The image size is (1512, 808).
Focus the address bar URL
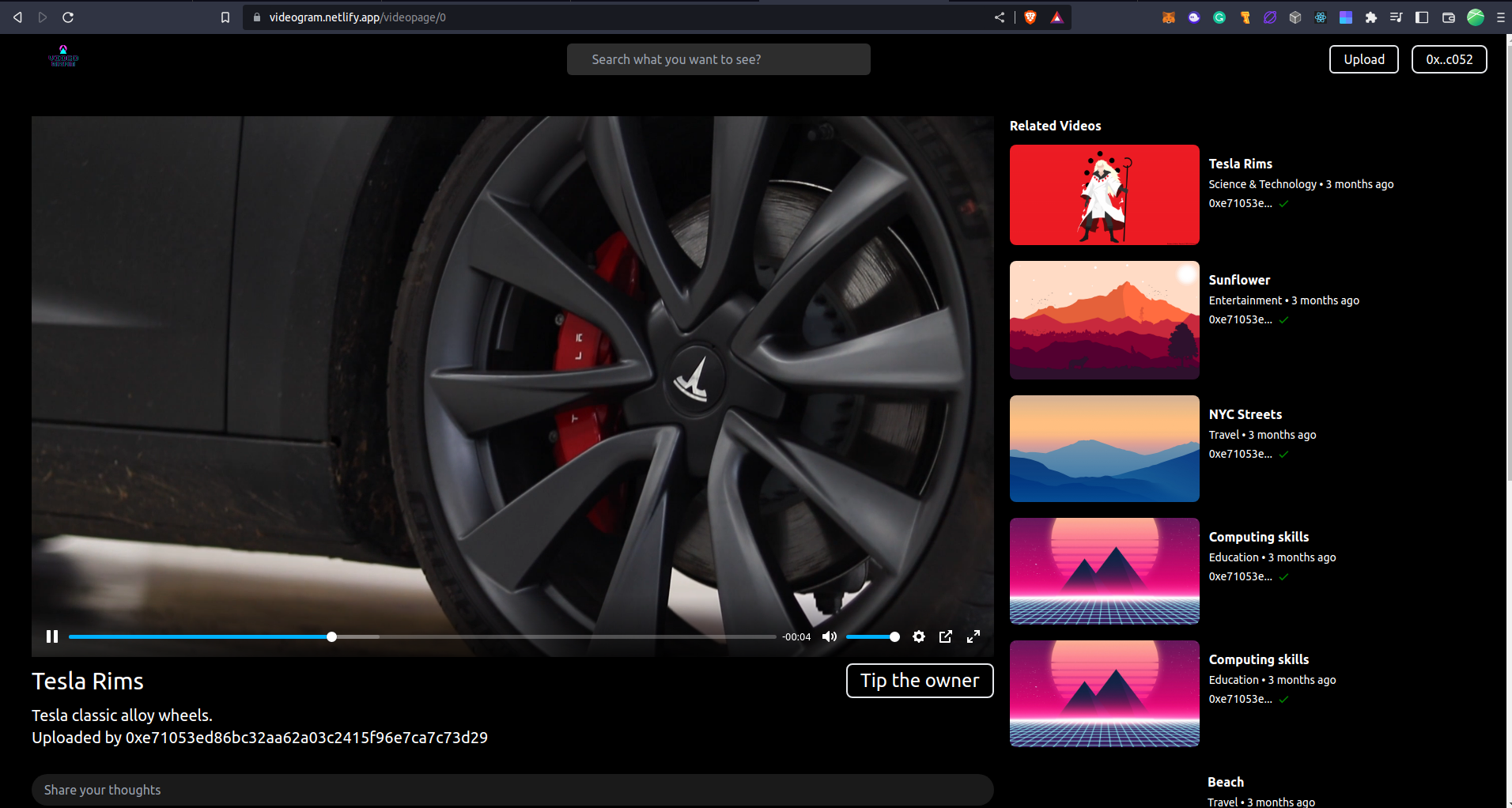point(357,17)
